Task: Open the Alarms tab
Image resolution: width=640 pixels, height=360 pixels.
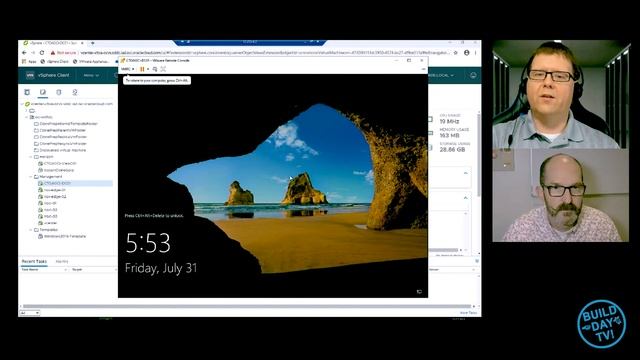Action: 62,261
